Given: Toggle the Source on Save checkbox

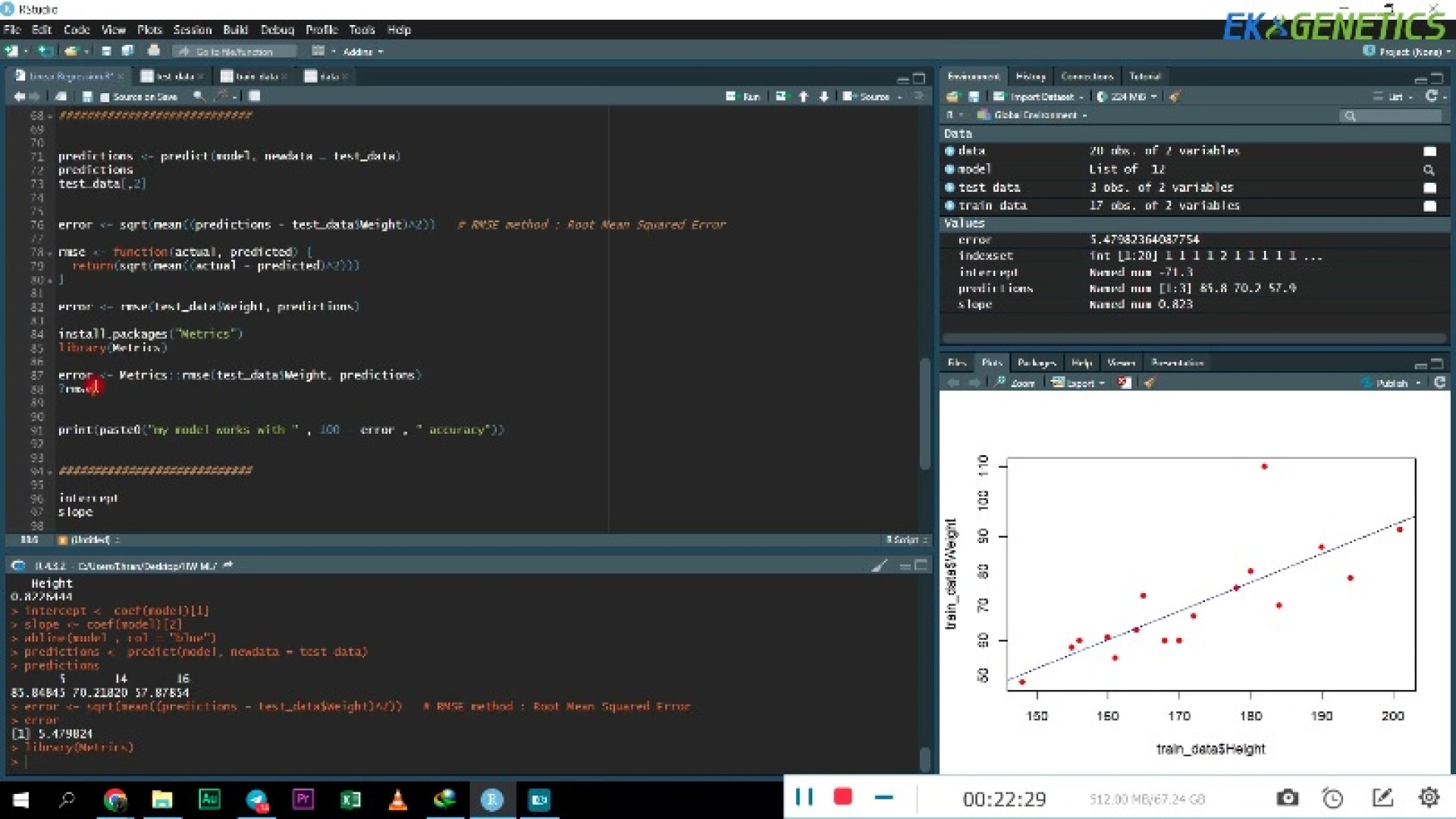Looking at the screenshot, I should (x=105, y=97).
